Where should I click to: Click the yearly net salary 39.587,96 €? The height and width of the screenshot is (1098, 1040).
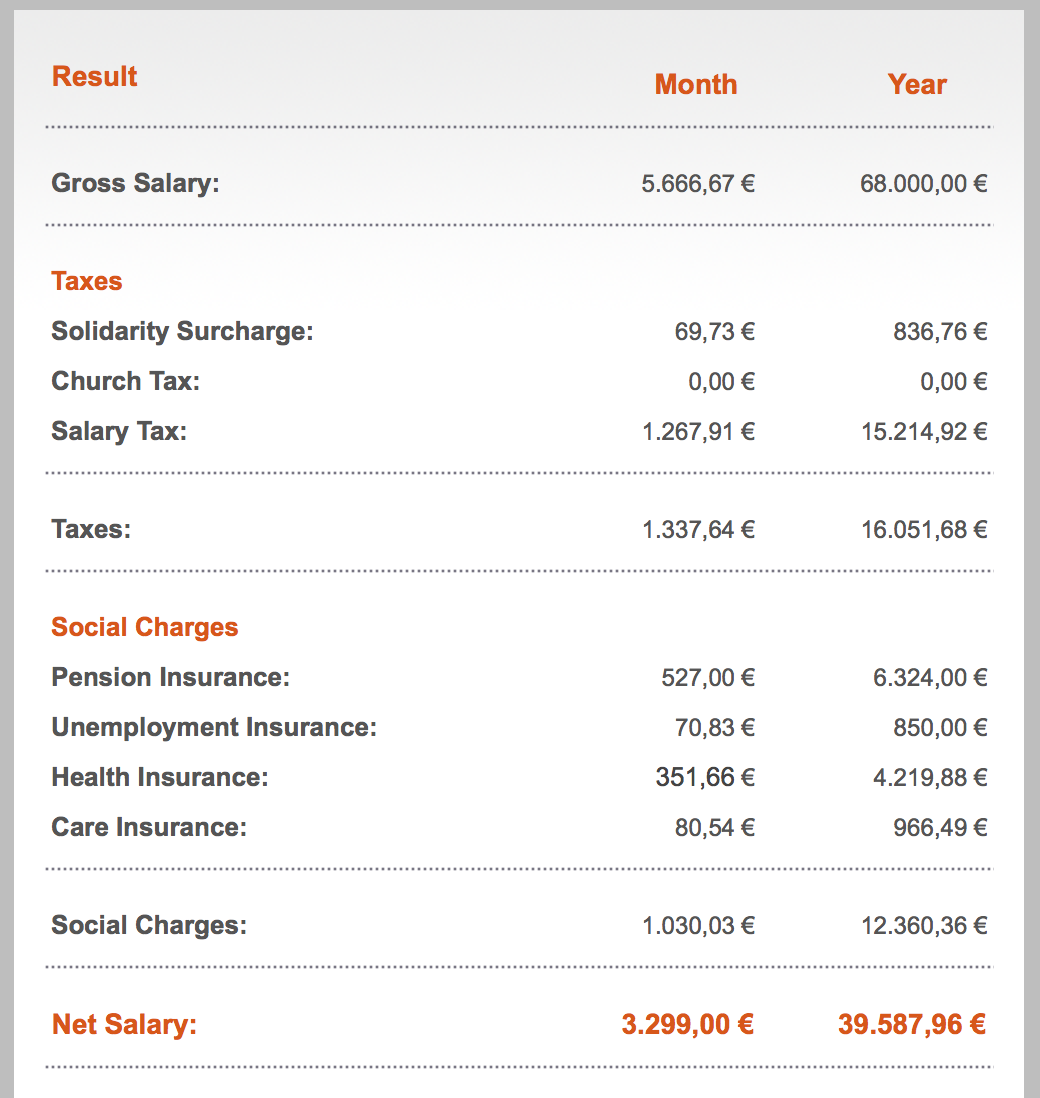[912, 1025]
